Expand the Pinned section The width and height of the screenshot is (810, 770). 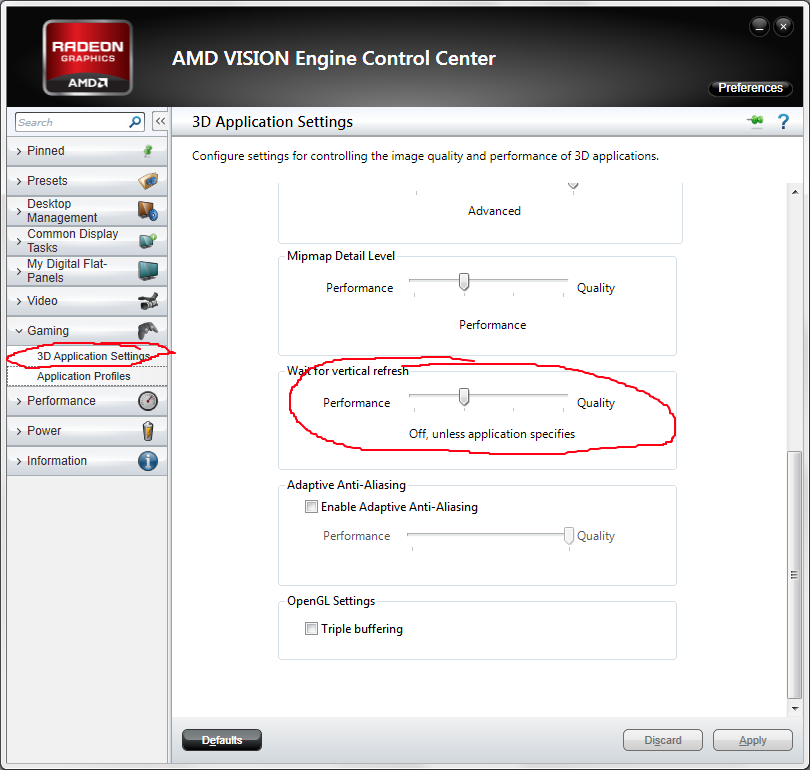[87, 151]
